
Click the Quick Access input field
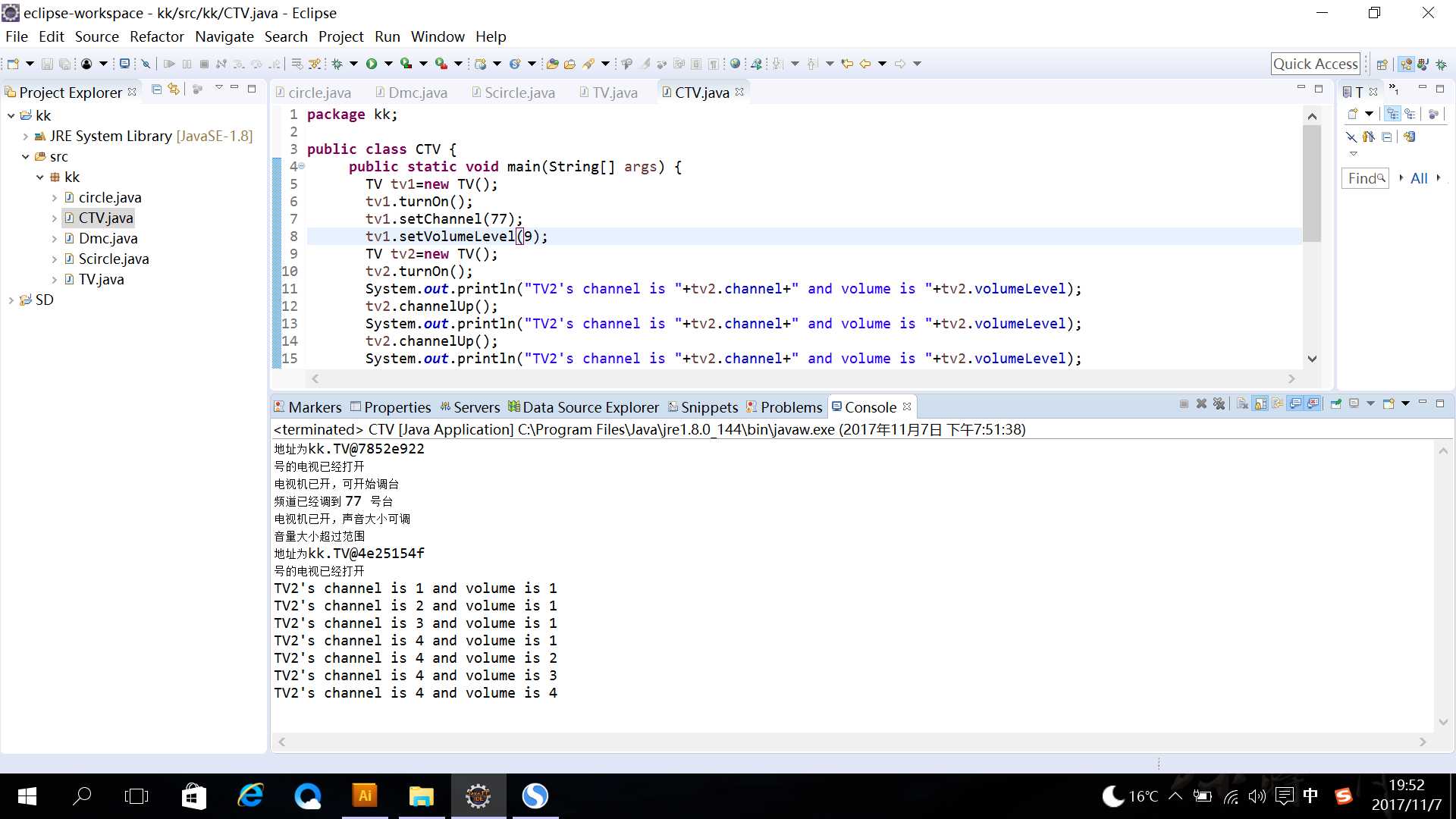click(1315, 63)
